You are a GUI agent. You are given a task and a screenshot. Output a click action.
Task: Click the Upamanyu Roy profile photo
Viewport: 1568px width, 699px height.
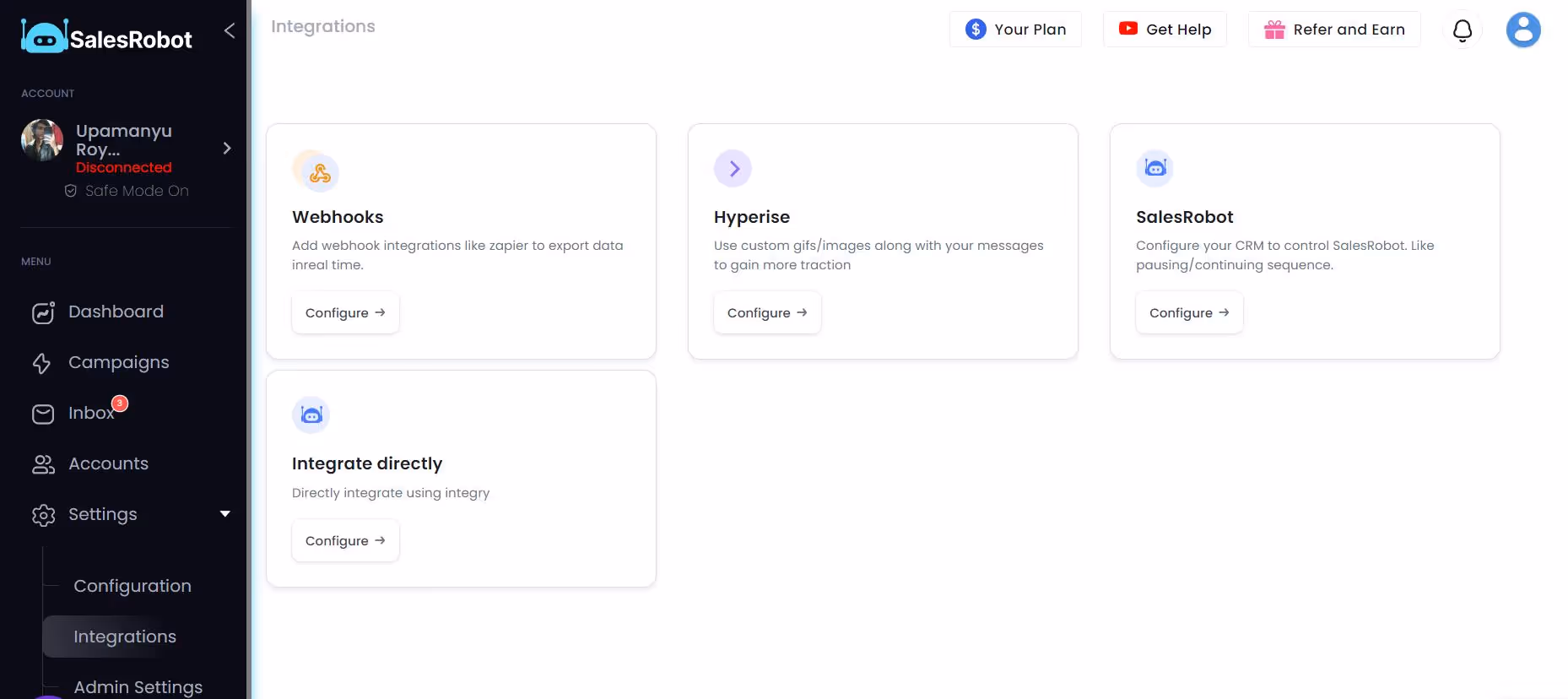point(42,140)
